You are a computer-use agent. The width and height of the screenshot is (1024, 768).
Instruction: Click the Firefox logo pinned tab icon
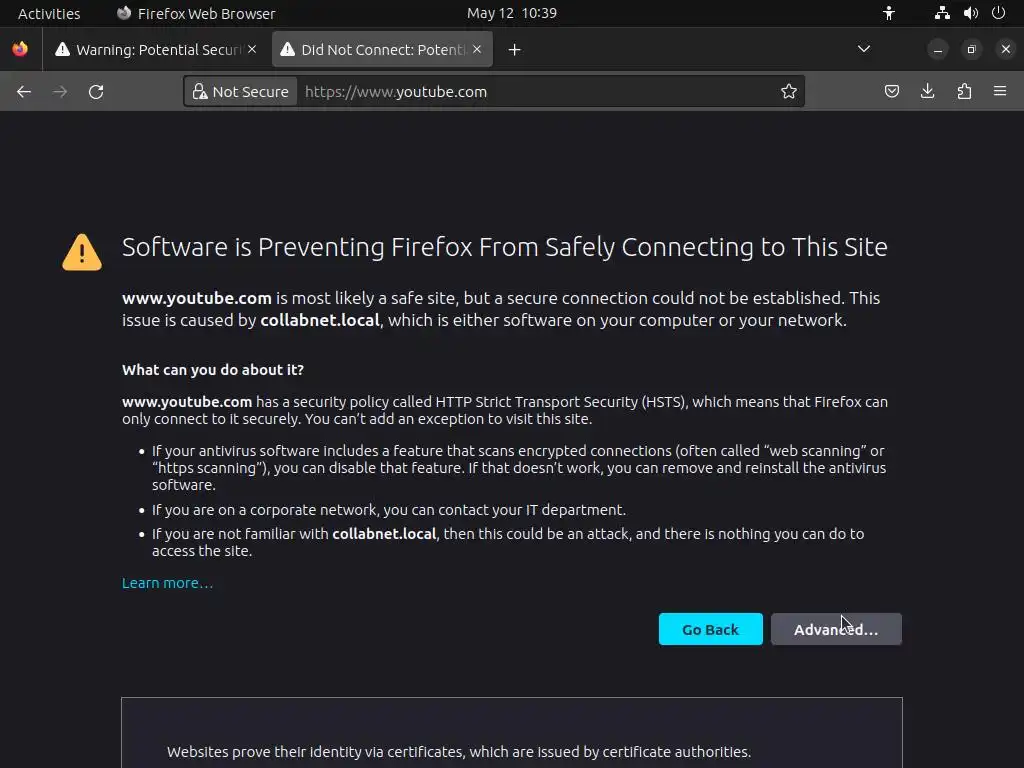tap(20, 49)
